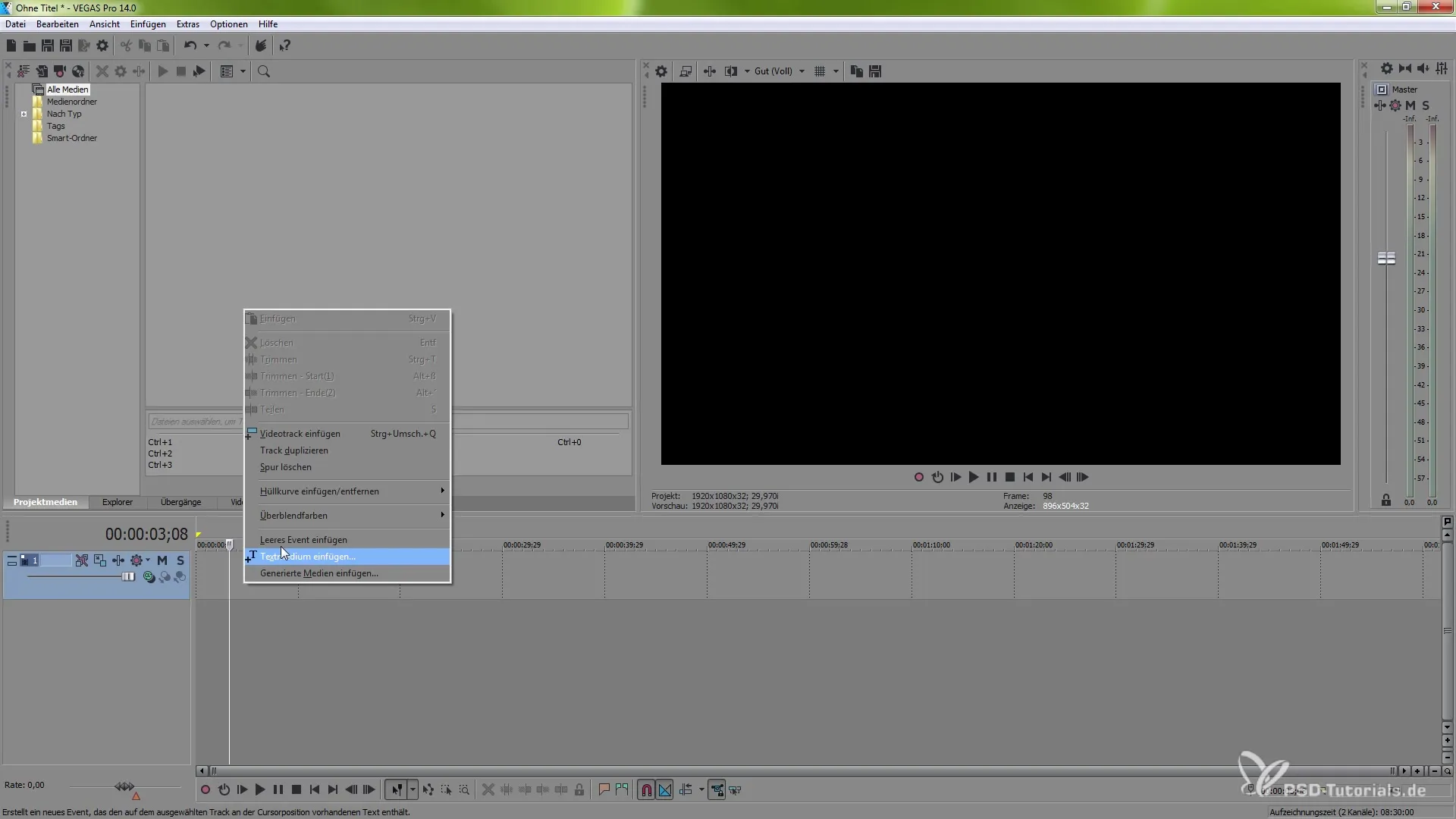Open preview quality Gut (Voll) dropdown

pos(780,71)
